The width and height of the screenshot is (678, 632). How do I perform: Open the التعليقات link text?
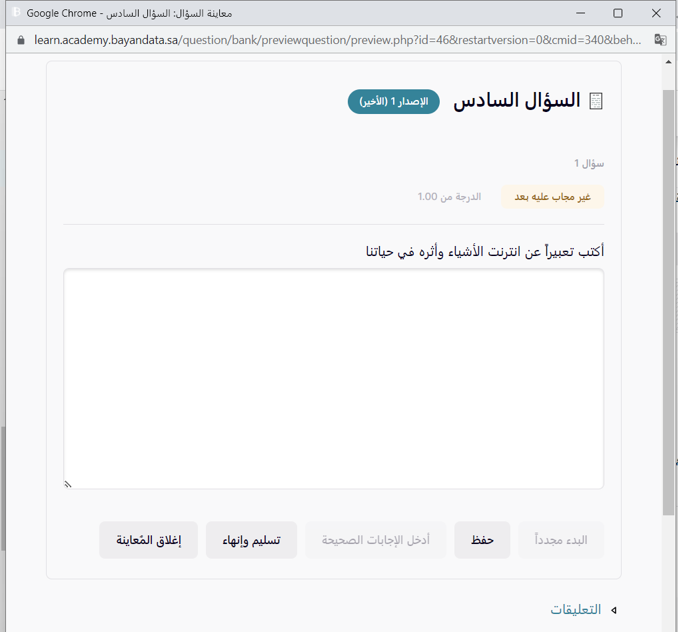pos(576,609)
